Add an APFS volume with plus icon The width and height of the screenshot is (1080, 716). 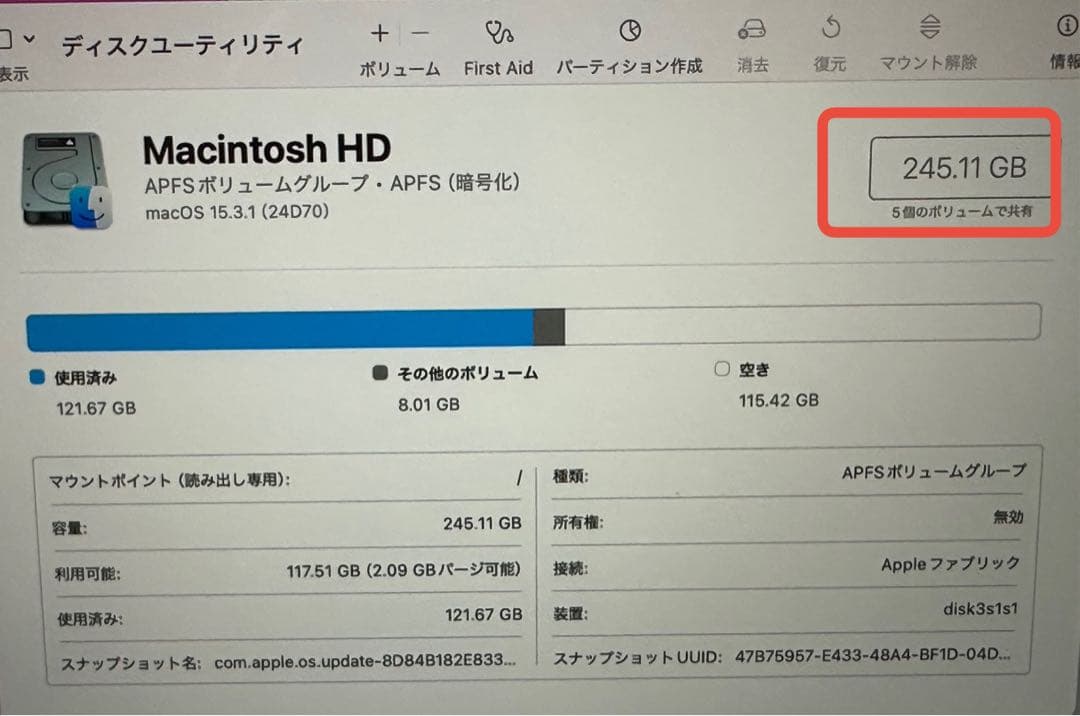(380, 33)
